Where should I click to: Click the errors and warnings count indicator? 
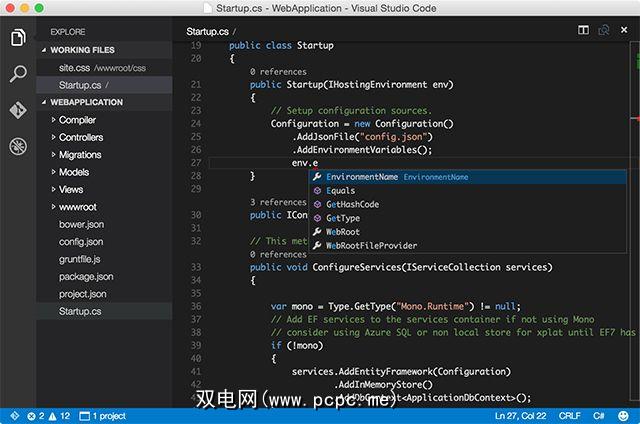(x=49, y=415)
